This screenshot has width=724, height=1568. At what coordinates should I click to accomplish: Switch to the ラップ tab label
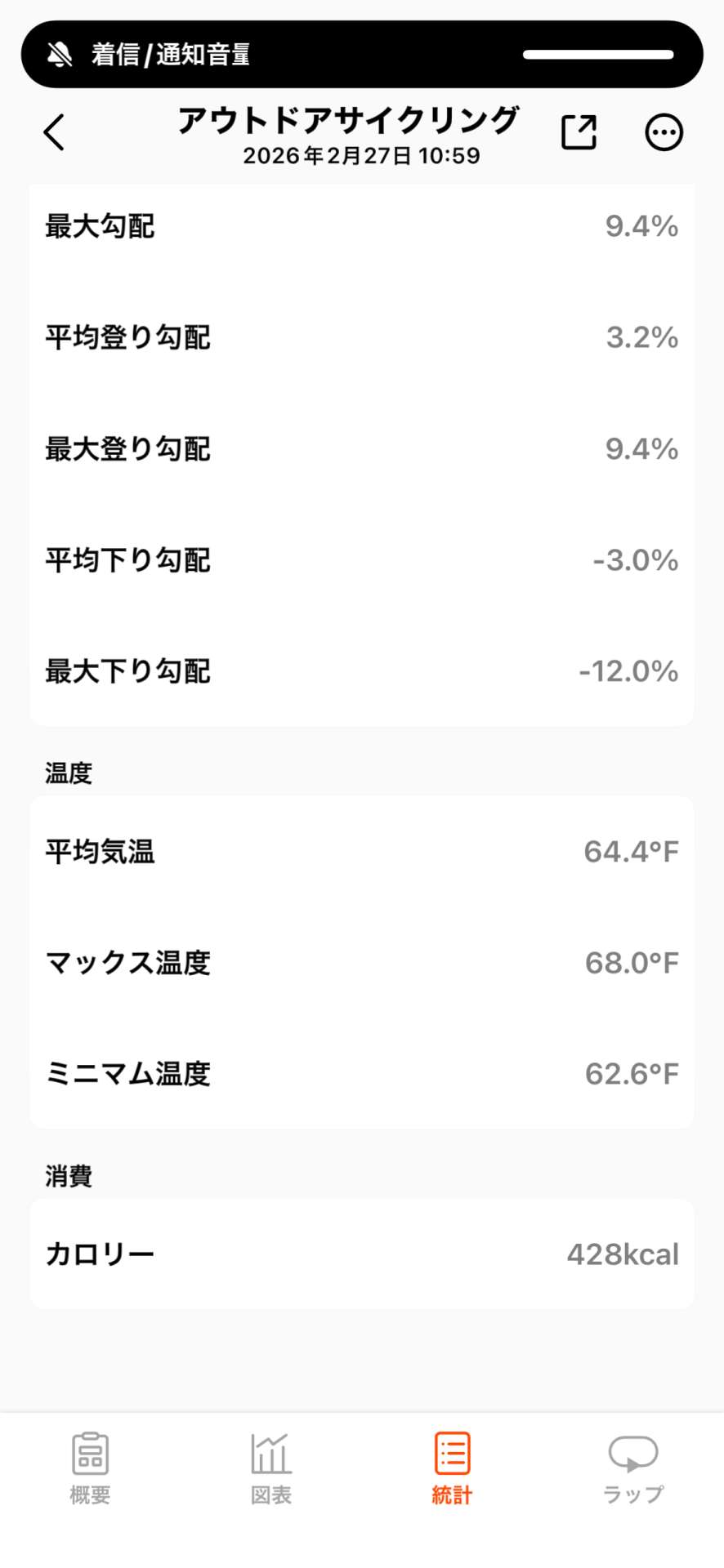633,1495
